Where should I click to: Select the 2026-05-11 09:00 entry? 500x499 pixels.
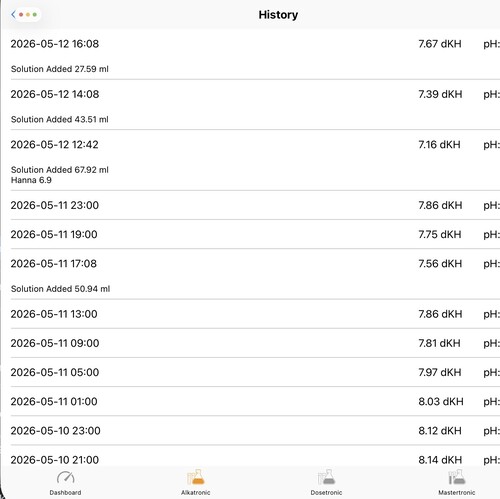point(255,343)
